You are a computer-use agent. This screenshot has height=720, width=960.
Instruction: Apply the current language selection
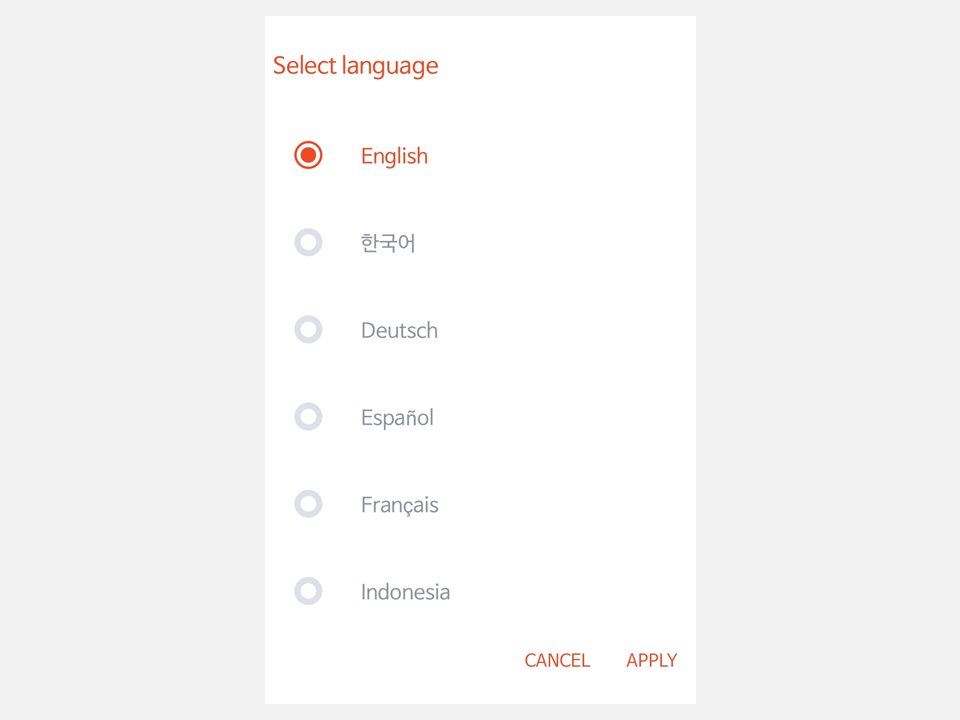(x=651, y=660)
